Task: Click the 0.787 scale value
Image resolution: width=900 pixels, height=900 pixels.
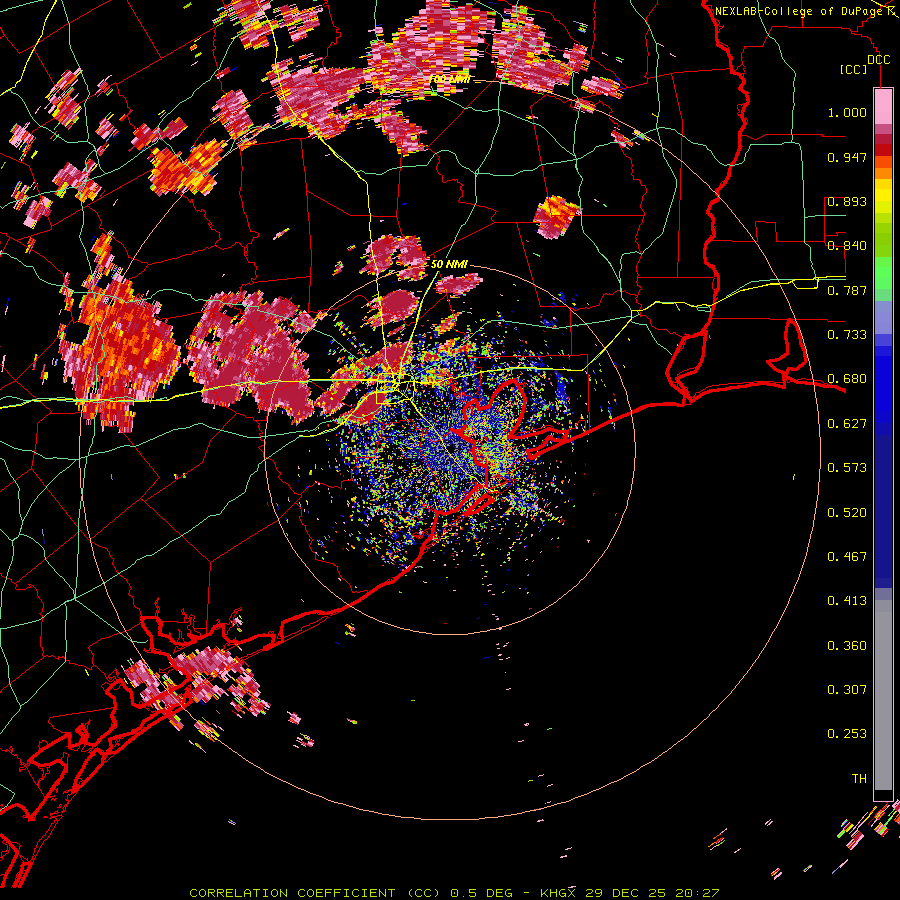Action: pos(847,290)
